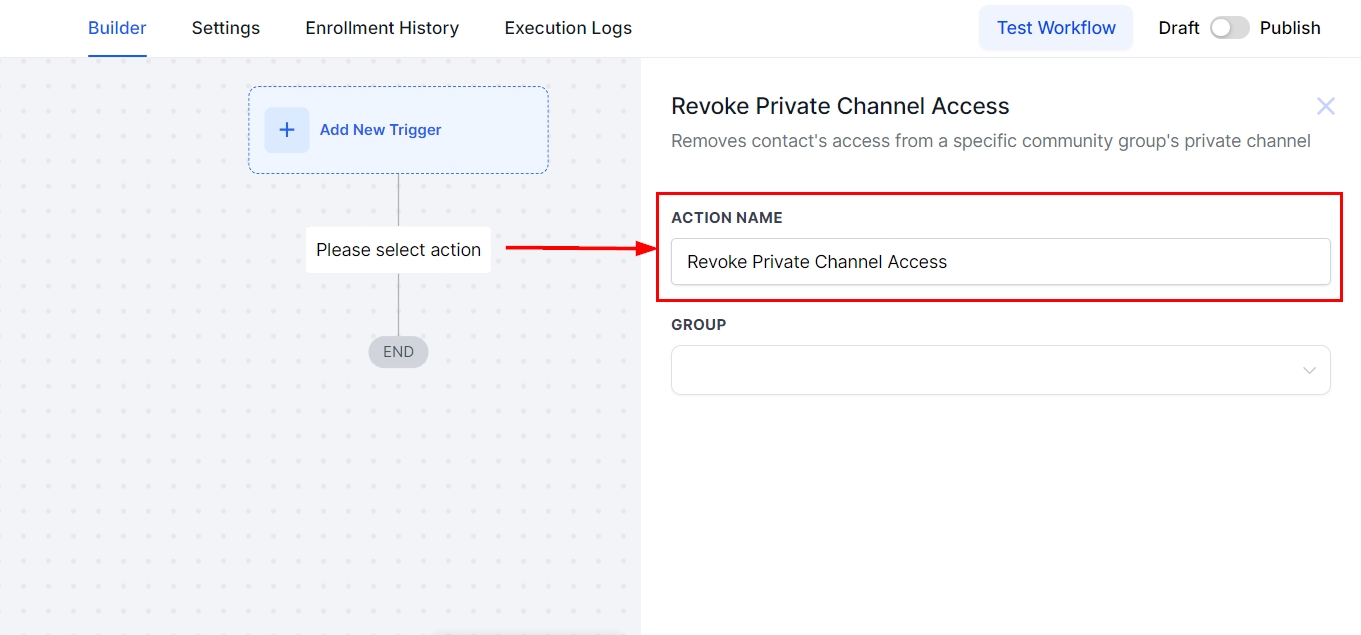
Task: Click the Add New Trigger text link
Action: pos(380,130)
